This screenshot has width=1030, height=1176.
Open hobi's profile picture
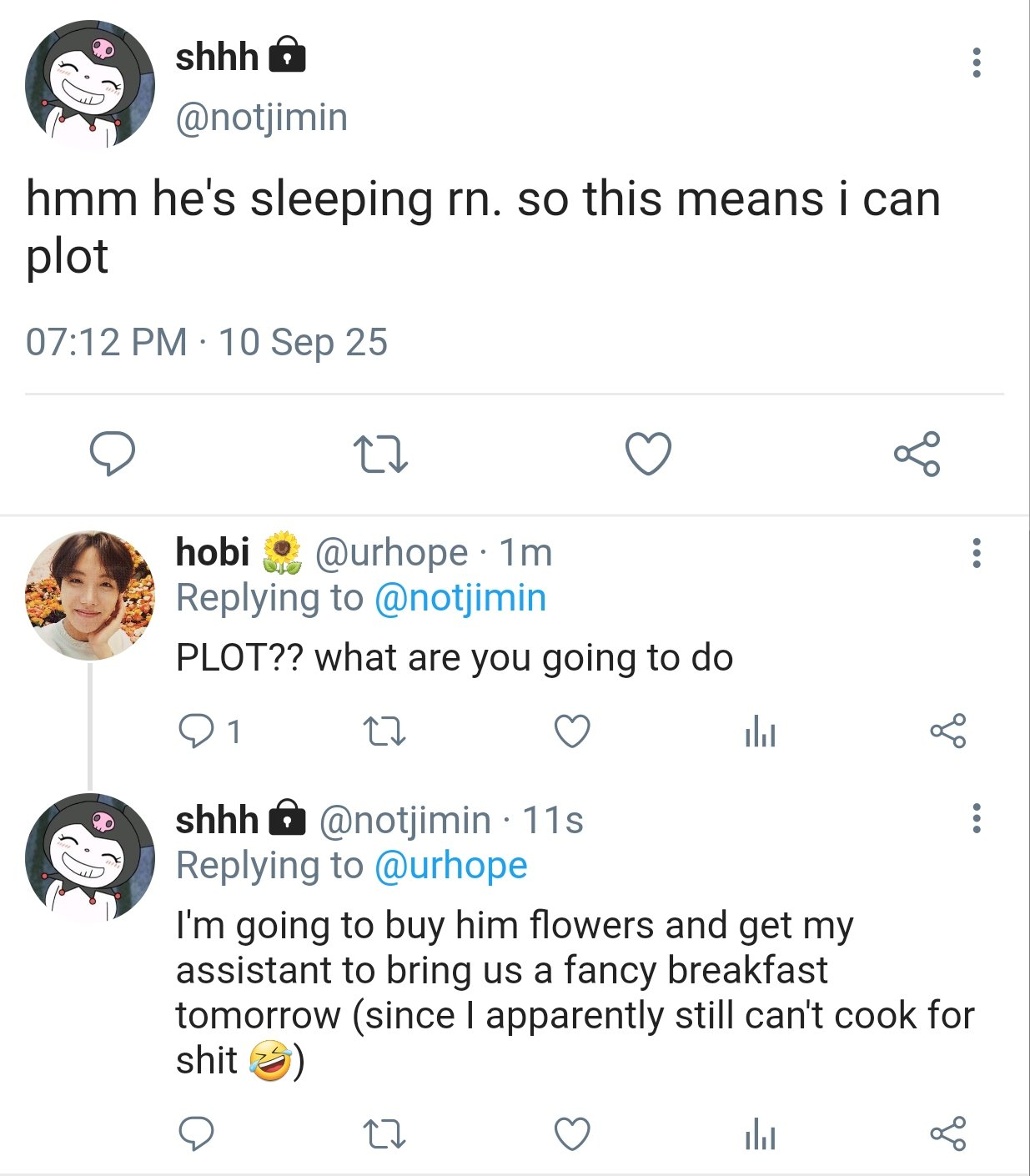[x=90, y=596]
